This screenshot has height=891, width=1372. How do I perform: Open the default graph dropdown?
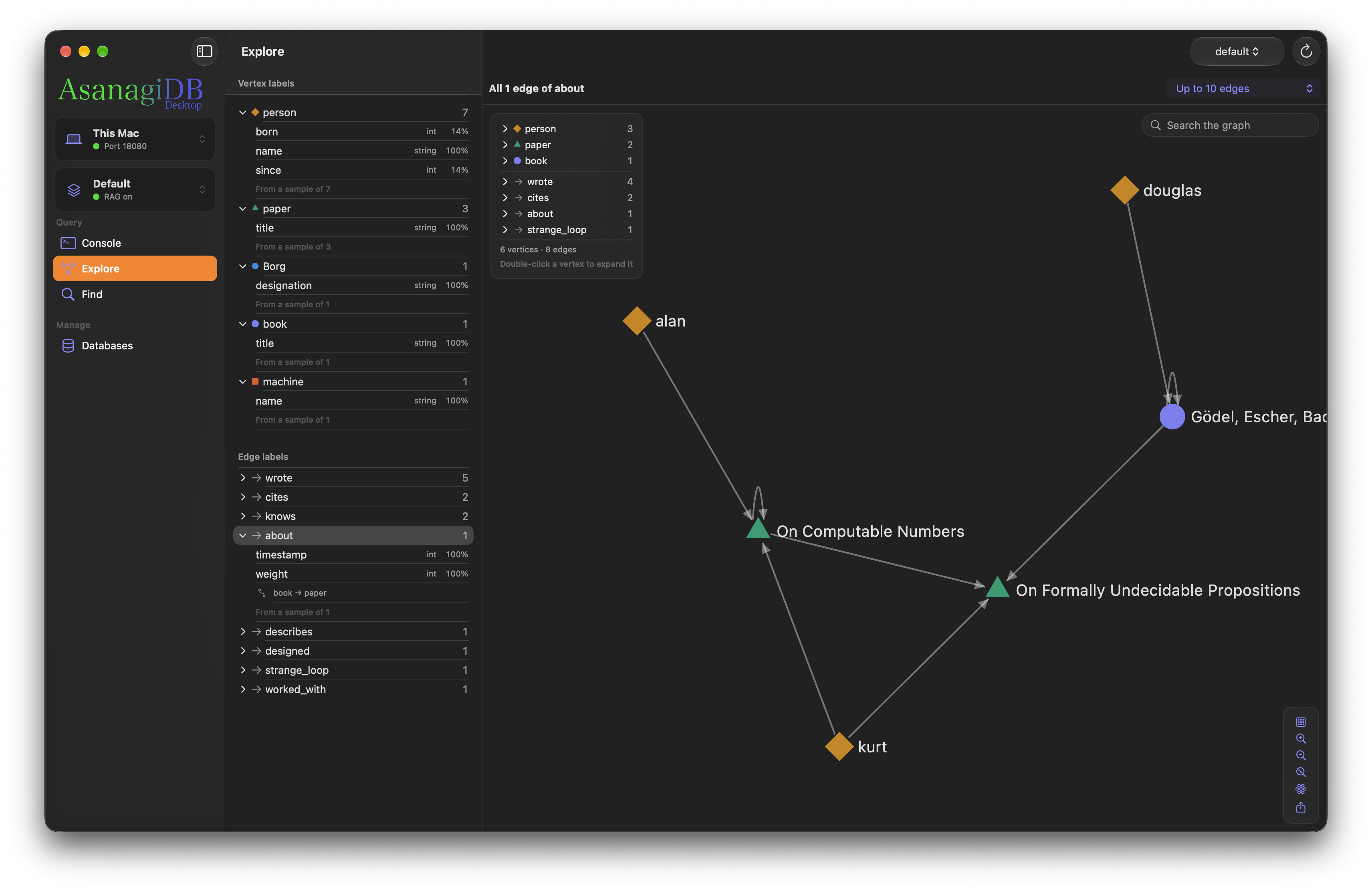pos(1237,51)
